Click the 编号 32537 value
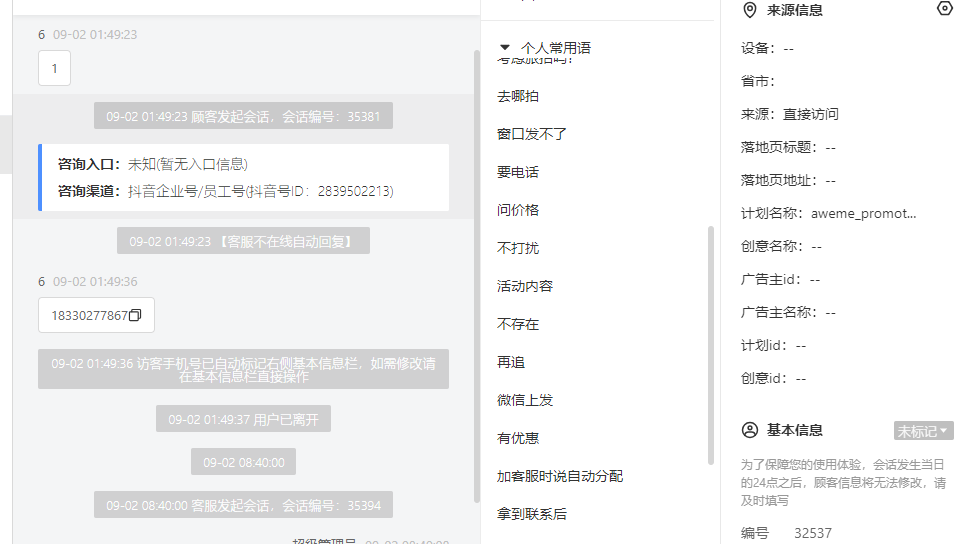The image size is (969, 544). pos(813,533)
